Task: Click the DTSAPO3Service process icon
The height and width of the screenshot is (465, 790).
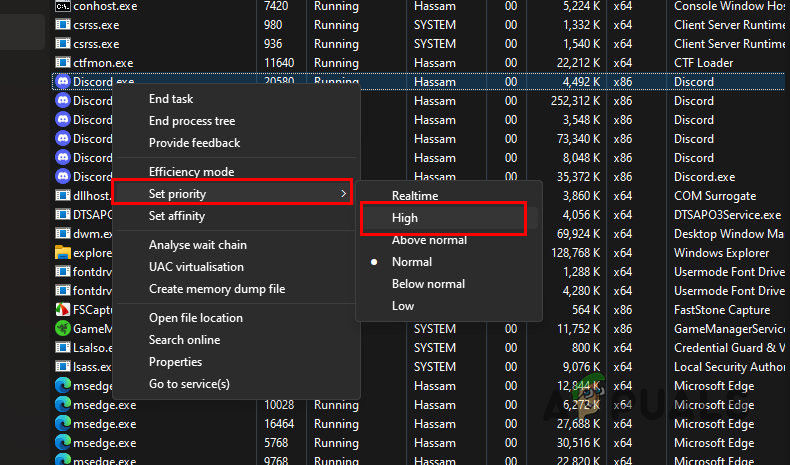Action: pos(62,215)
